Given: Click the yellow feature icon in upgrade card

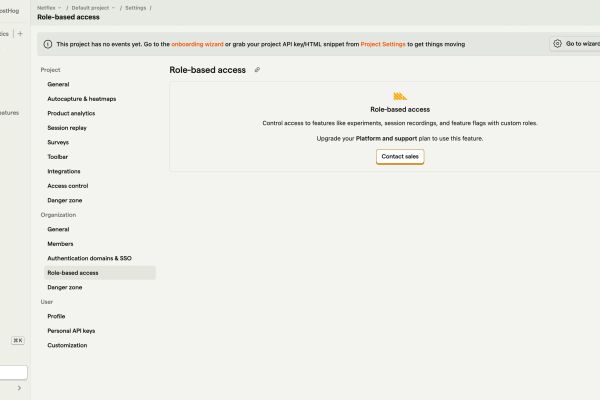Looking at the screenshot, I should point(400,96).
